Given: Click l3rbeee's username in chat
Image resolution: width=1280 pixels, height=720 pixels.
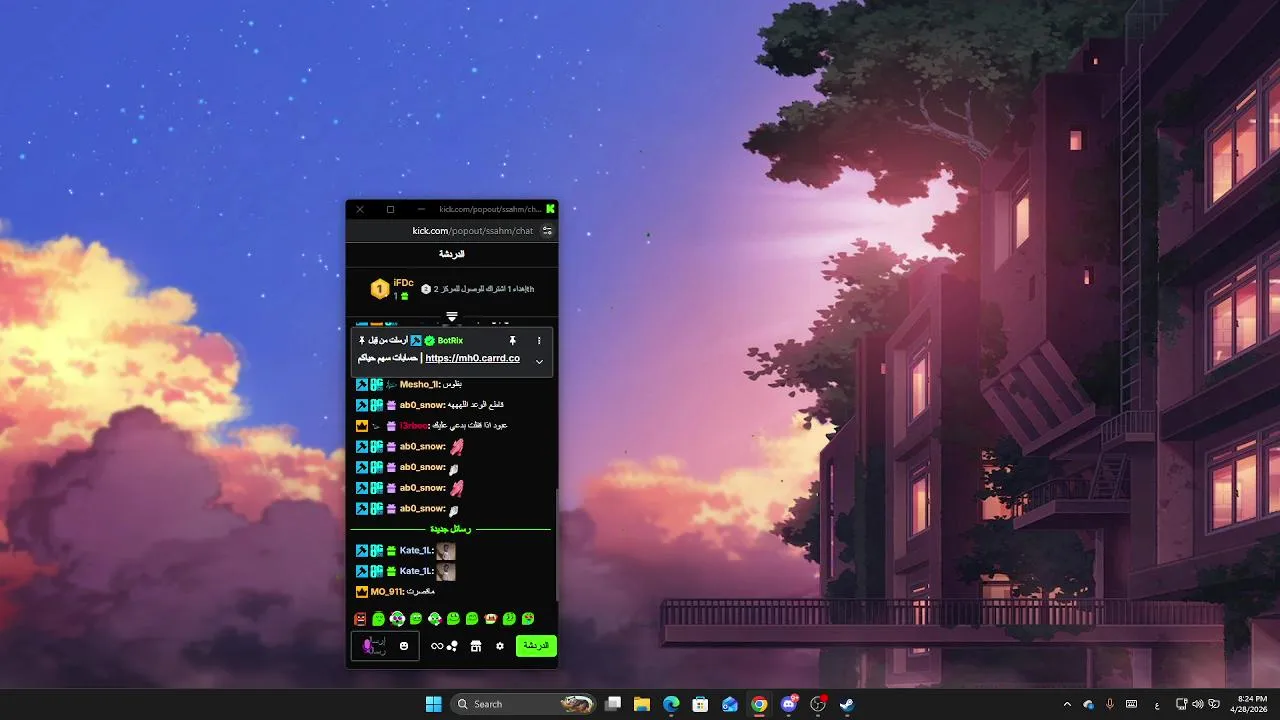Looking at the screenshot, I should click(414, 426).
